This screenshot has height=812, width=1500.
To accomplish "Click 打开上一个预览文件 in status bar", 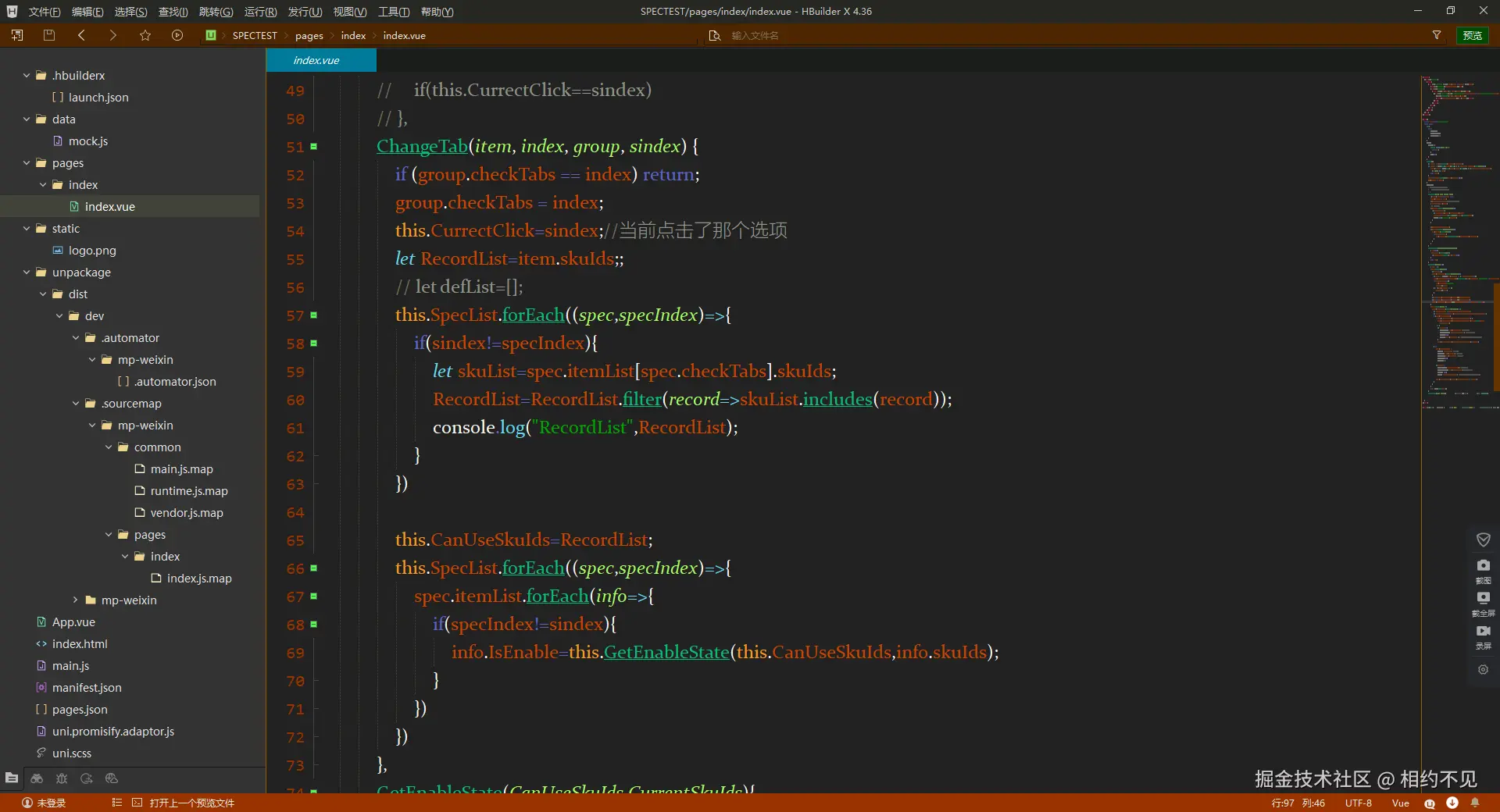I will (192, 803).
